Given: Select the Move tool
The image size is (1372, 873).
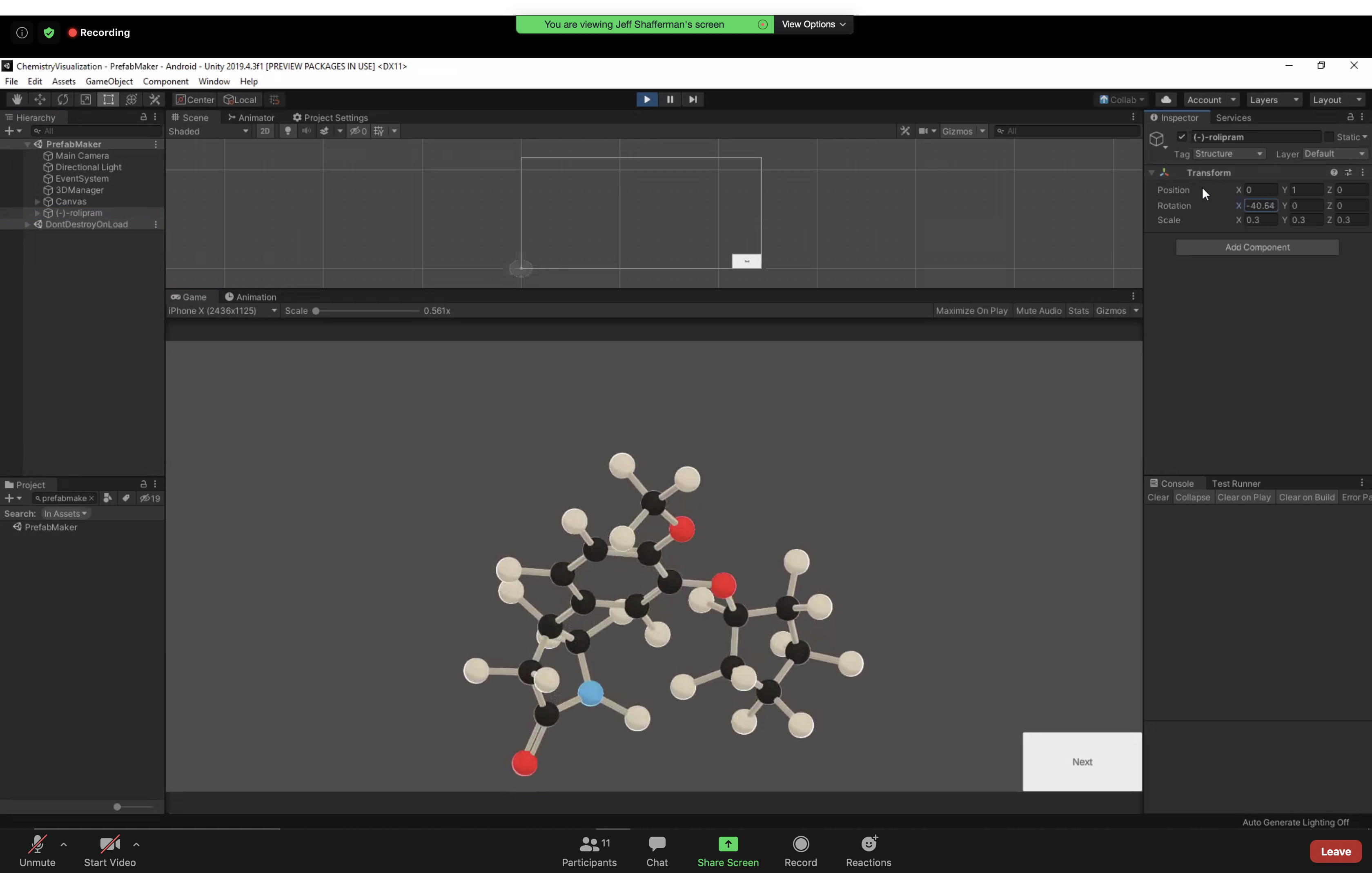Looking at the screenshot, I should click(x=40, y=99).
